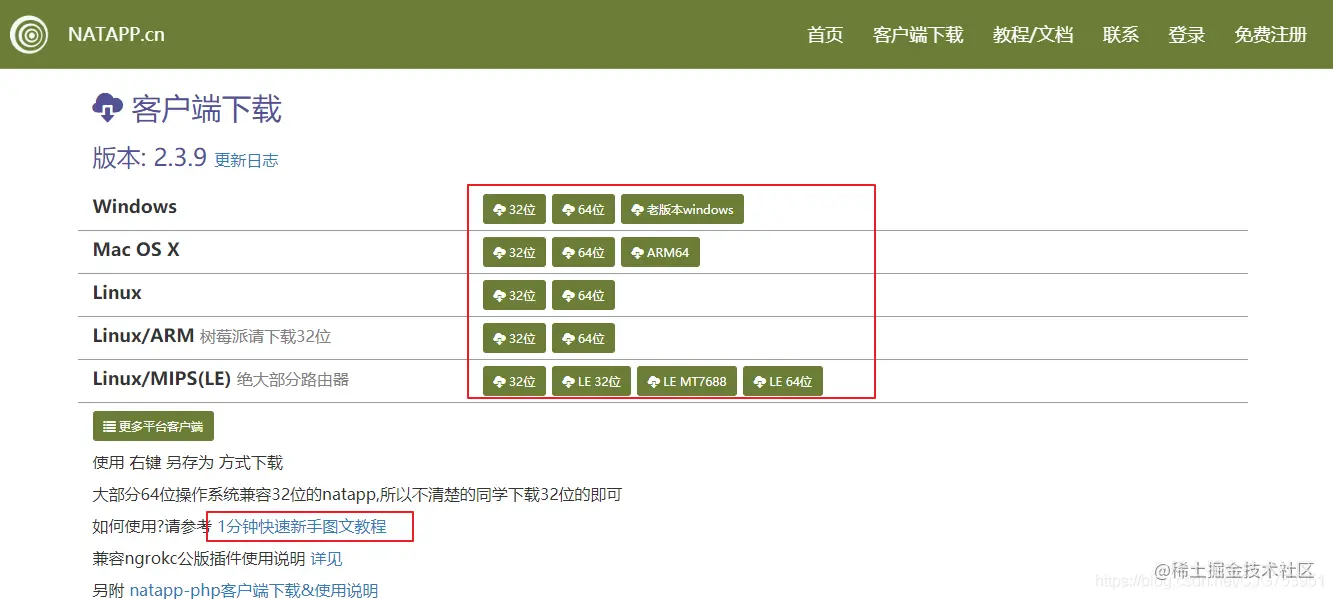Image resolution: width=1333 pixels, height=599 pixels.
Task: Open the 更新日志 link
Action: pos(246,160)
